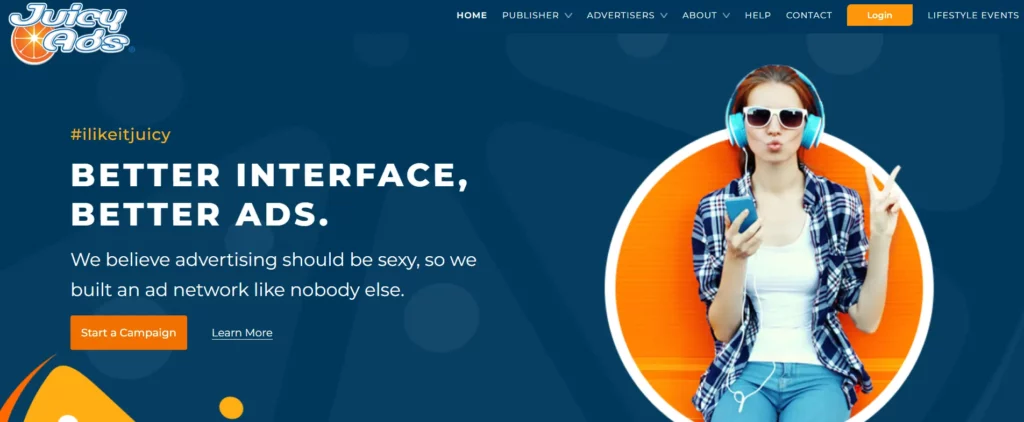
Task: Visit the LIFESTYLE EVENTS link
Action: coord(973,16)
